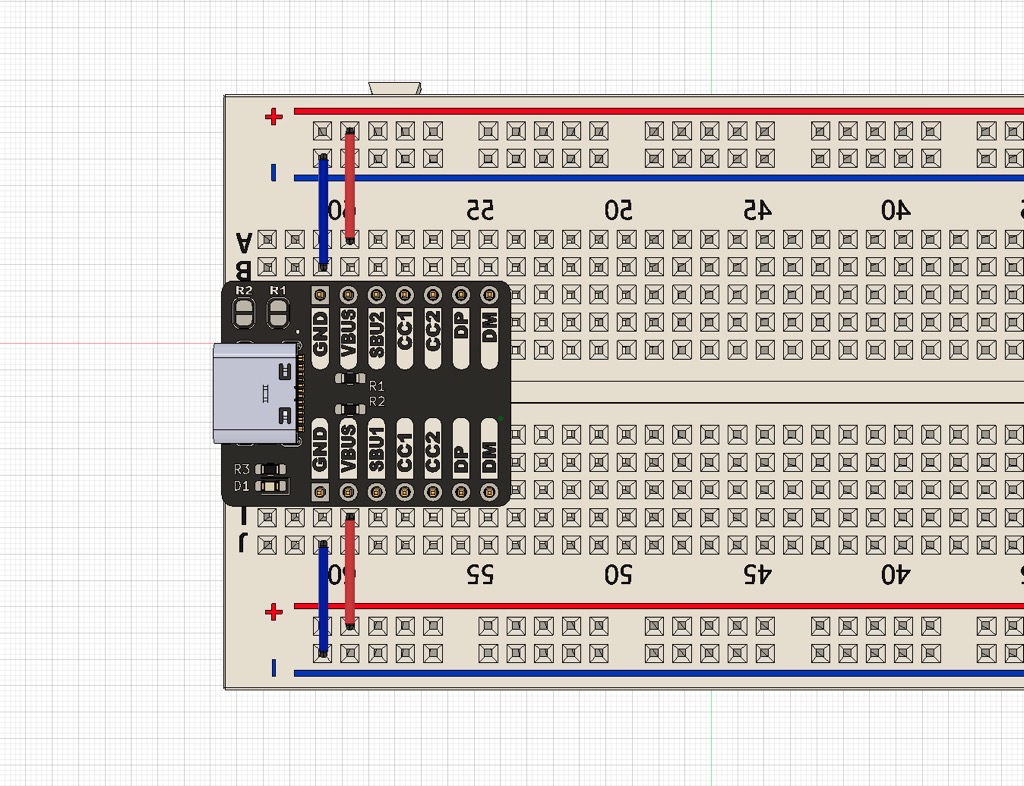1024x786 pixels.
Task: Select the red jumper wire below the board
Action: coord(350,570)
